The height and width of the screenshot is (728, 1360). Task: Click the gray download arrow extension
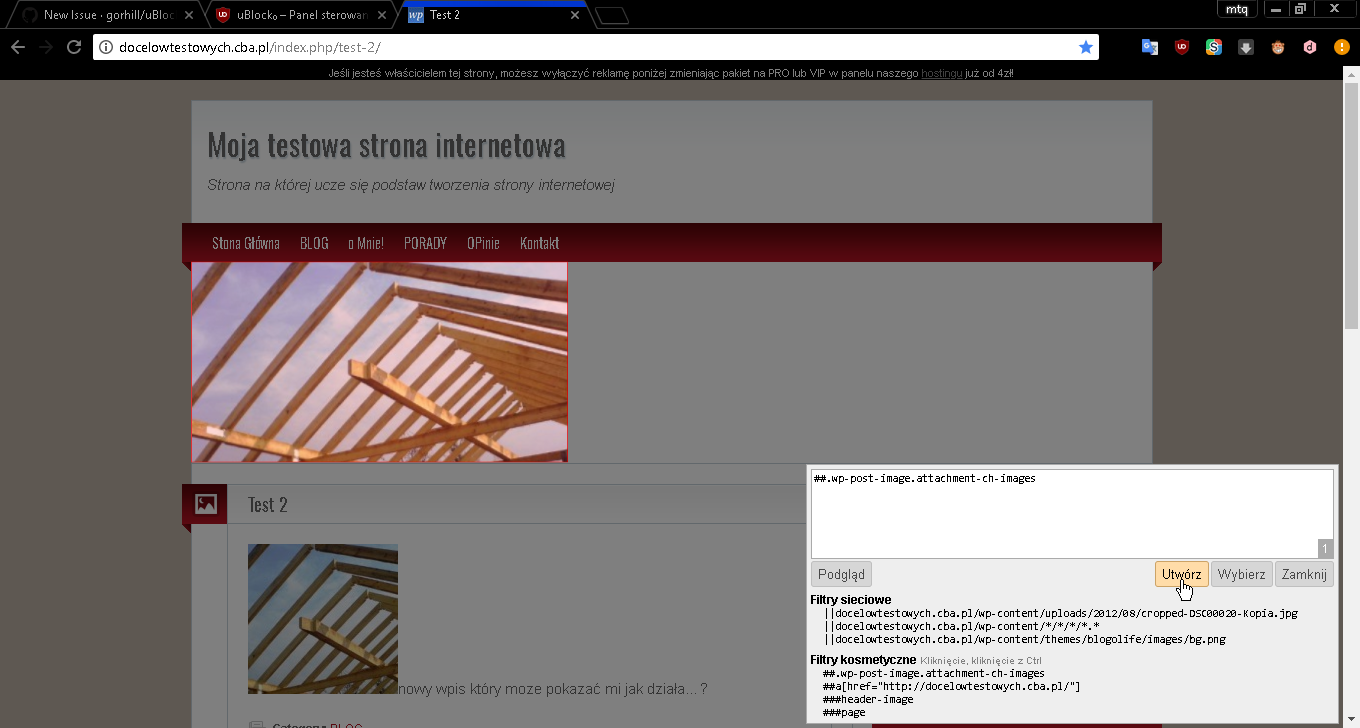(x=1246, y=47)
